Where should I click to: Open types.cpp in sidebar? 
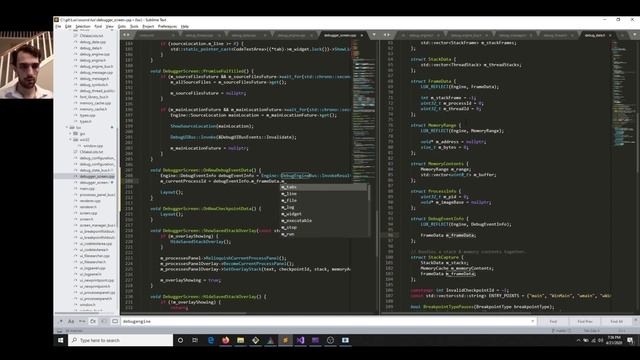(x=87, y=116)
